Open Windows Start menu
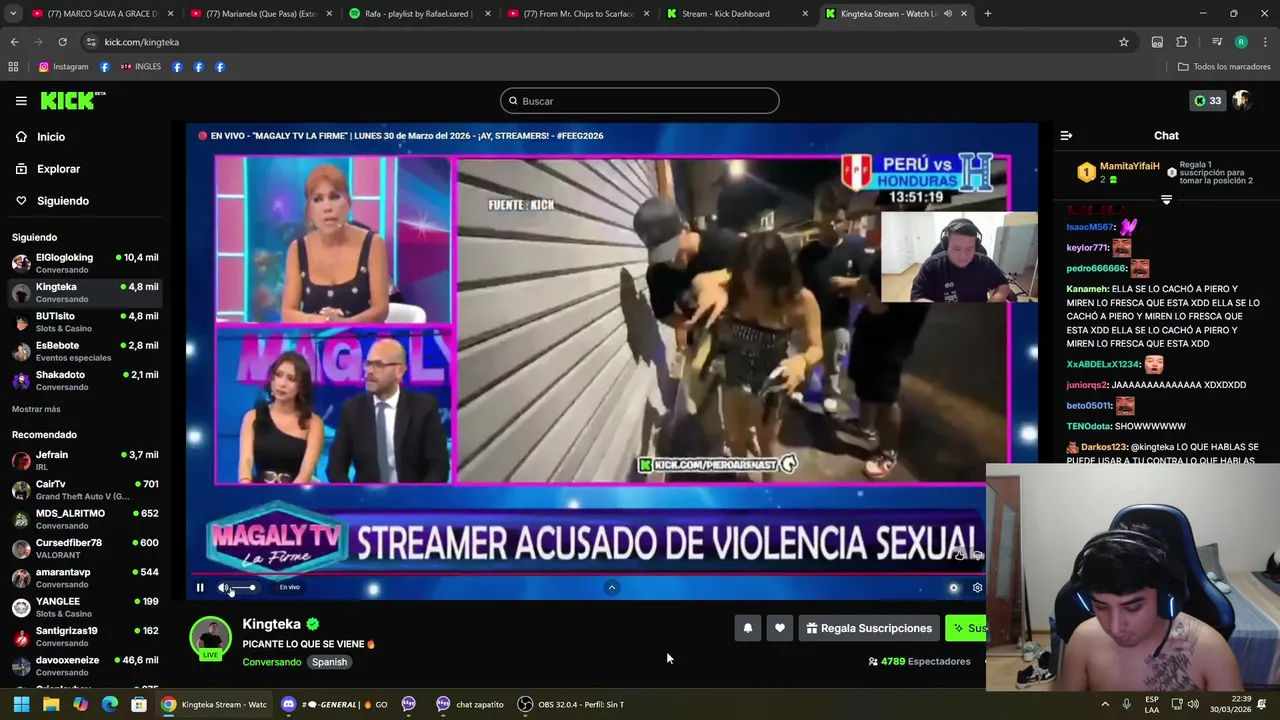1280x720 pixels. pos(21,704)
